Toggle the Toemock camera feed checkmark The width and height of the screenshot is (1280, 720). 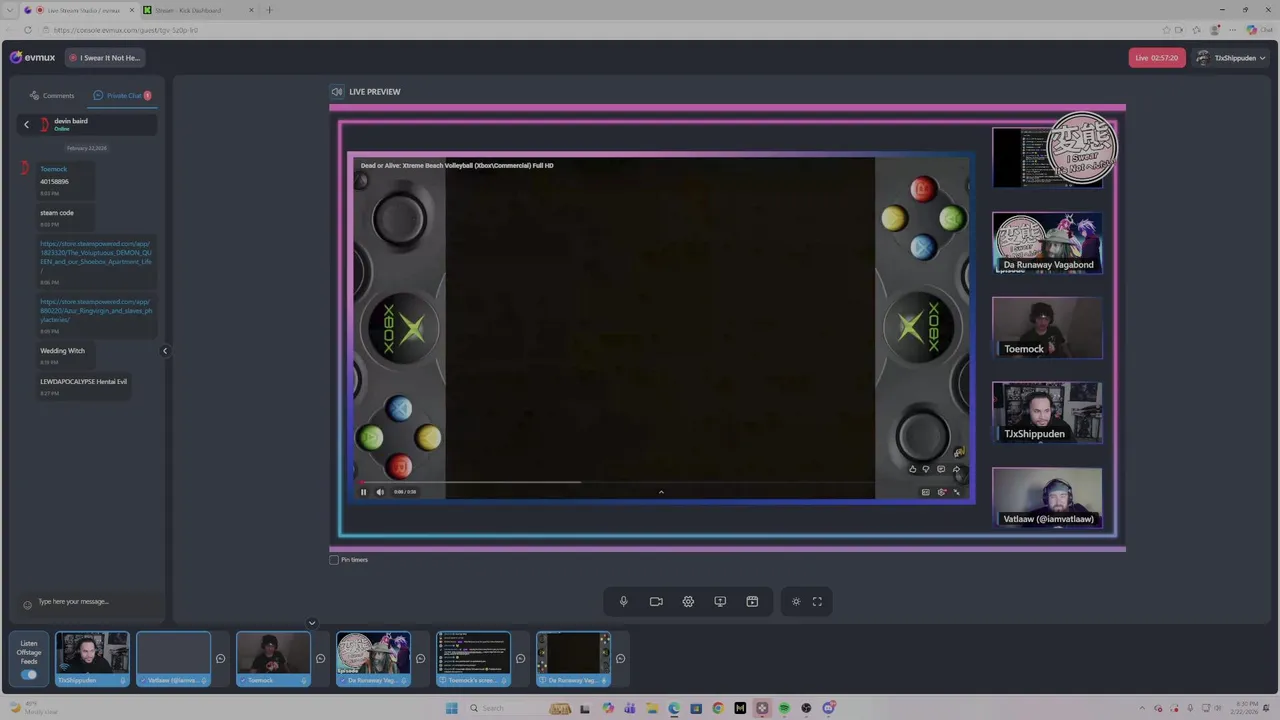(x=243, y=680)
